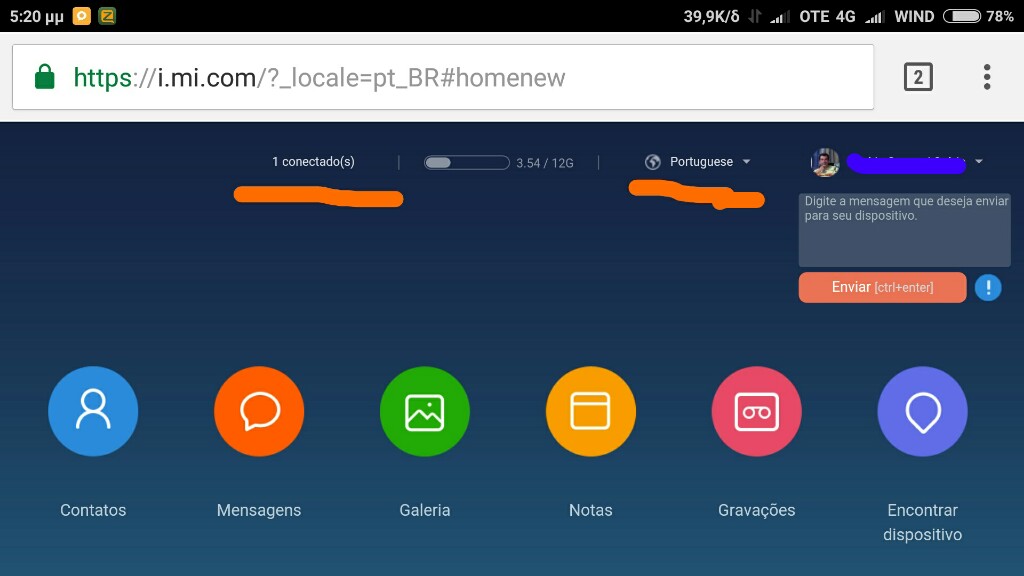Screen dimensions: 1024x576
Task: Click the message text area for device
Action: [x=904, y=229]
